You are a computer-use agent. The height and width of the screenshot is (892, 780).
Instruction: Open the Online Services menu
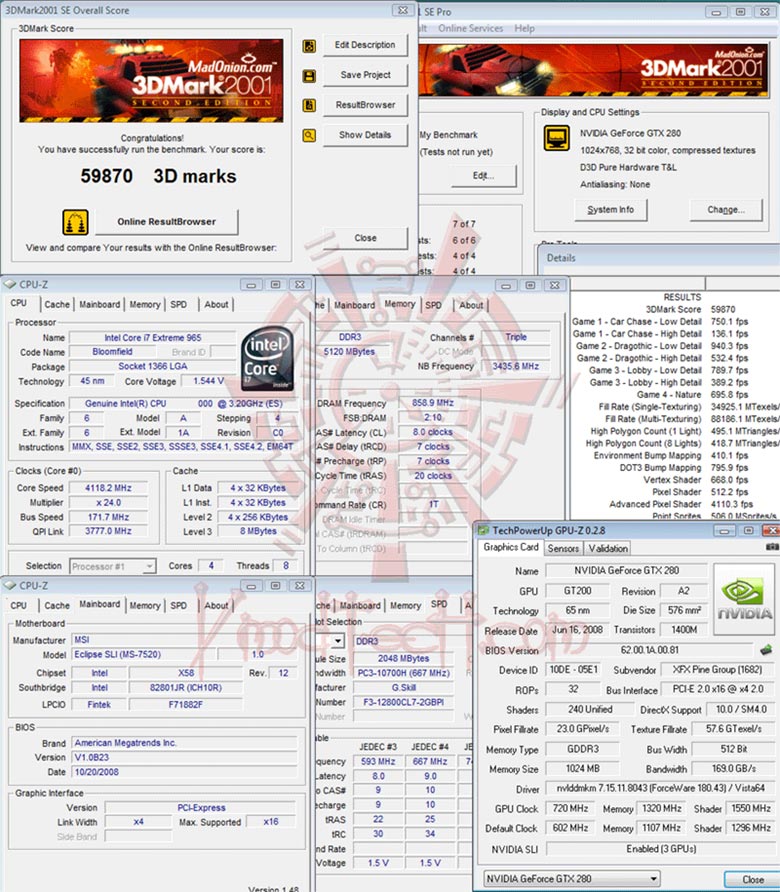[x=471, y=28]
